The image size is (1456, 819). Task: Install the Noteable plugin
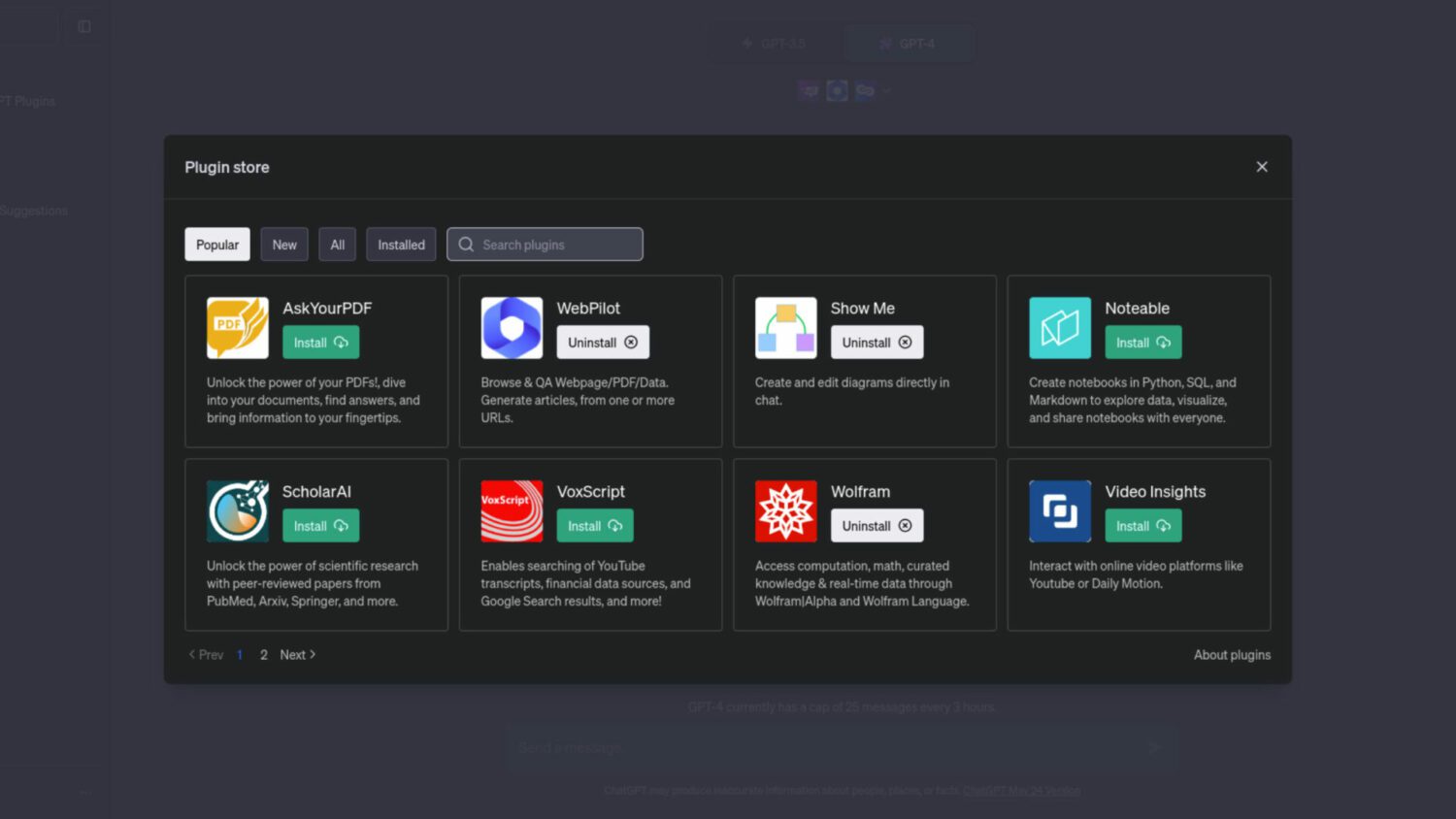1143,343
